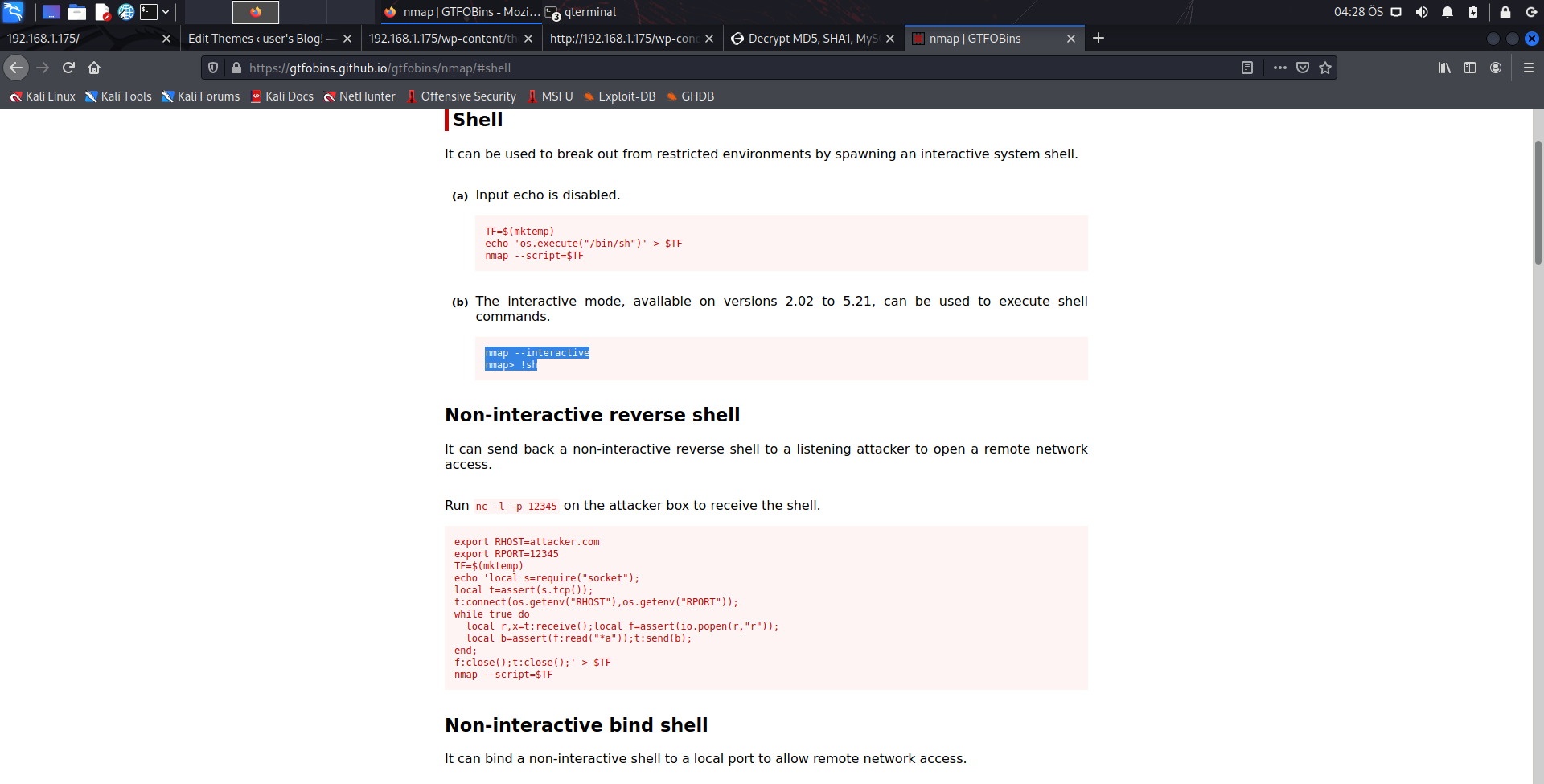This screenshot has height=784, width=1544.
Task: Open the display settings tray icon
Action: (x=1396, y=12)
